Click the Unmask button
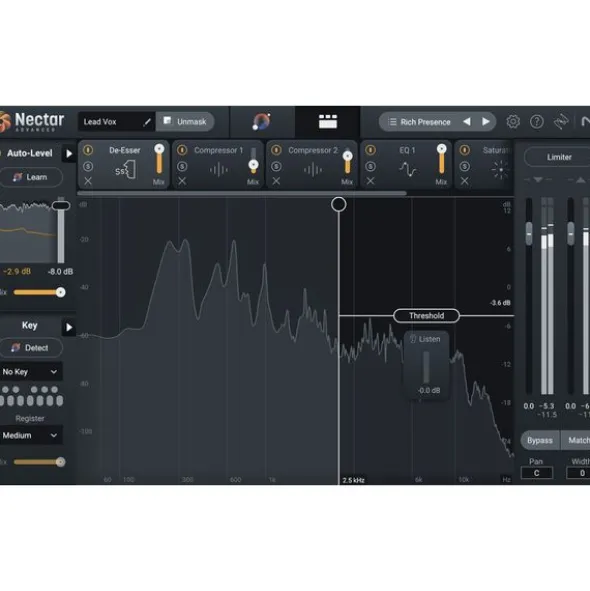Viewport: 590px width, 591px height. (185, 122)
